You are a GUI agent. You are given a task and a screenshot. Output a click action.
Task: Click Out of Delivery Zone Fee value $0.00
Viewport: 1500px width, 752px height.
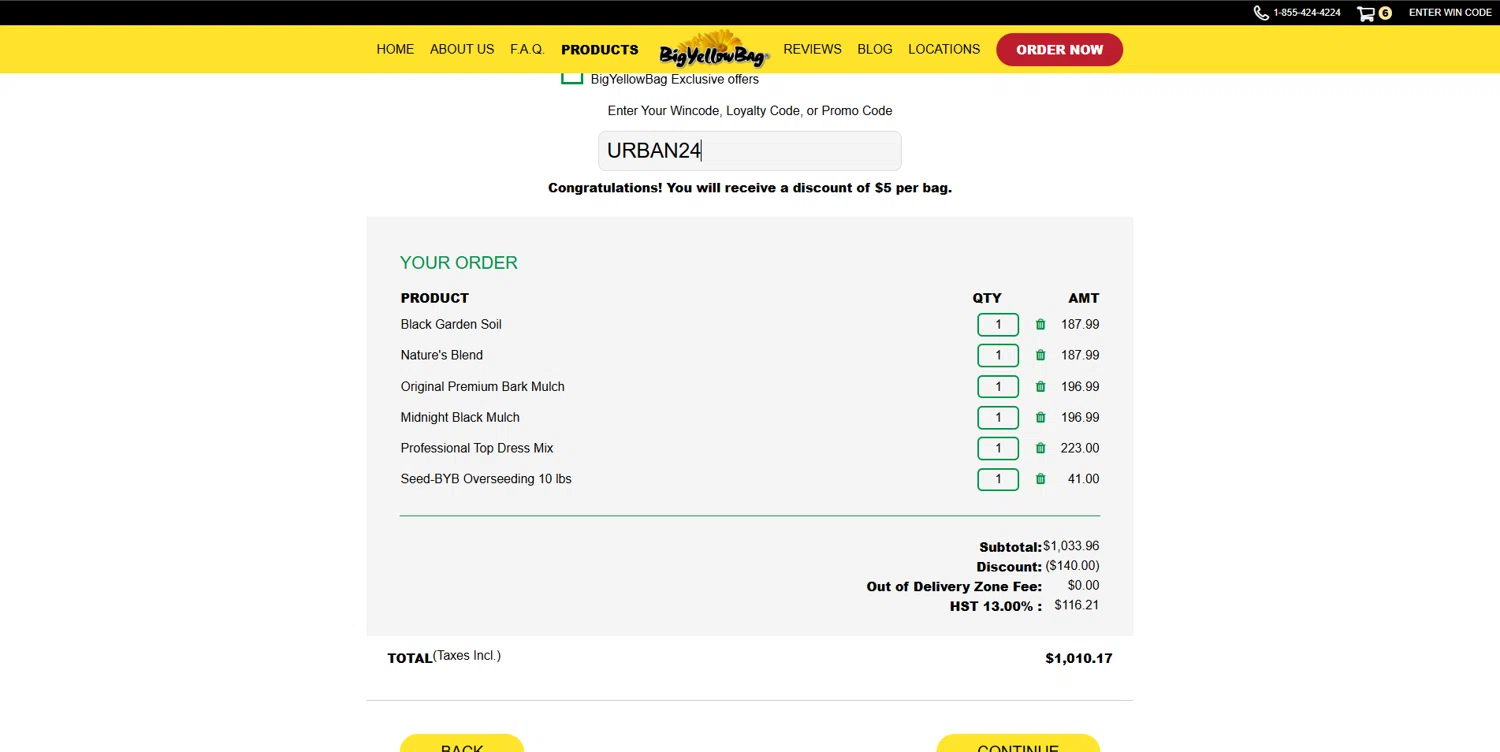1083,585
